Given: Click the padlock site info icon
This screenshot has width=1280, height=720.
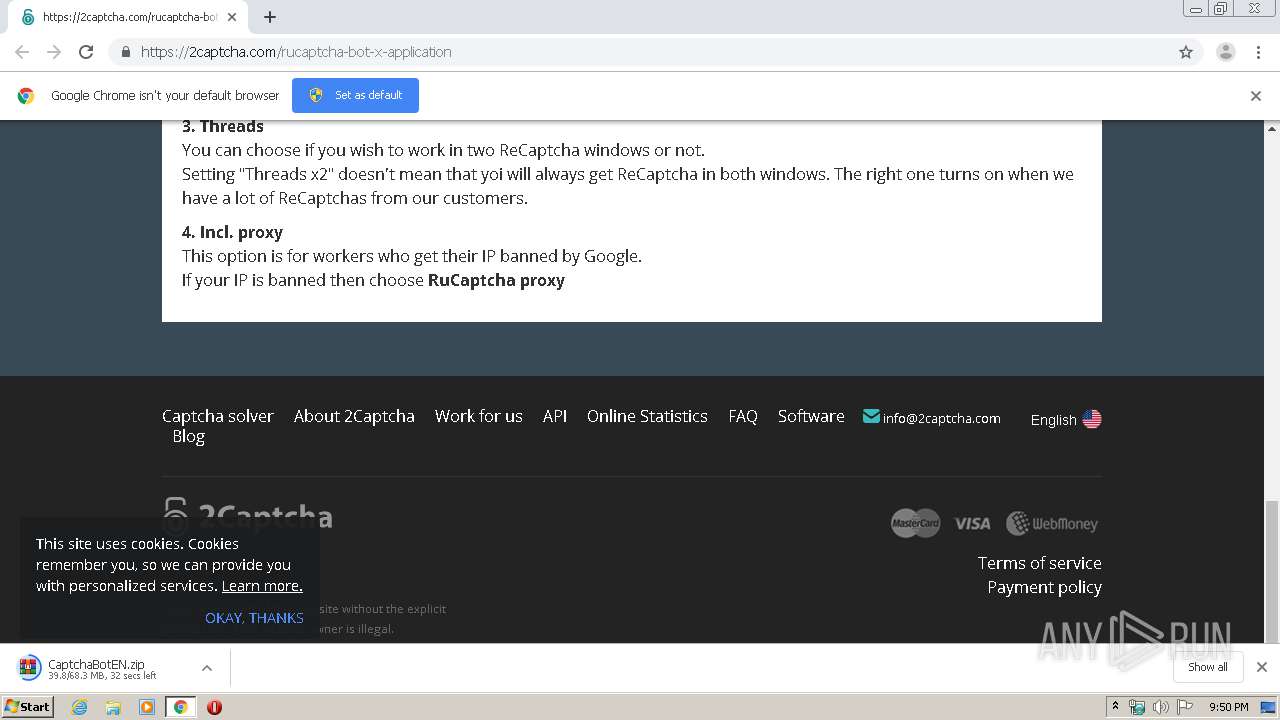Looking at the screenshot, I should pos(125,52).
